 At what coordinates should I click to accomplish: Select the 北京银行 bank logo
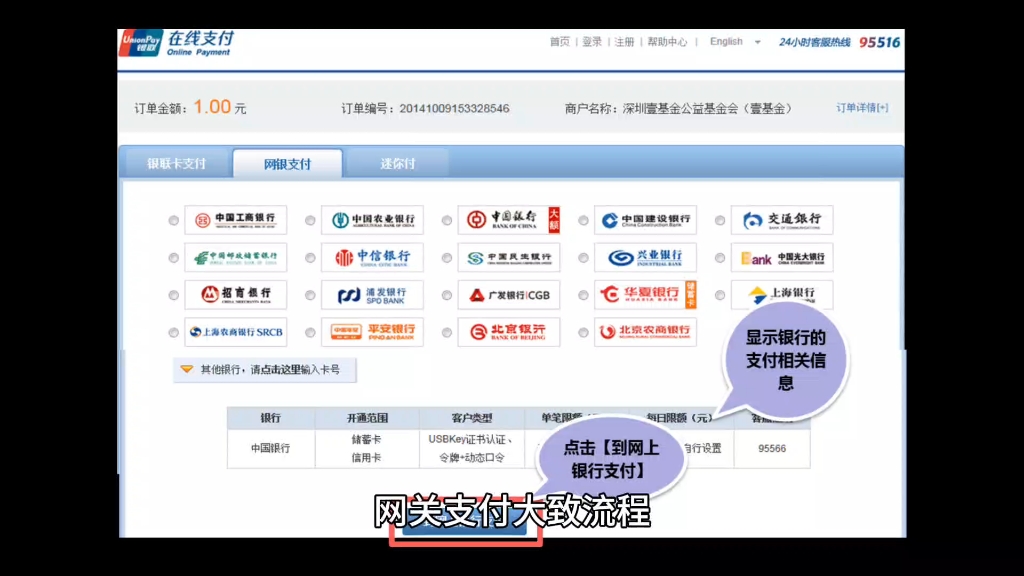coord(509,332)
